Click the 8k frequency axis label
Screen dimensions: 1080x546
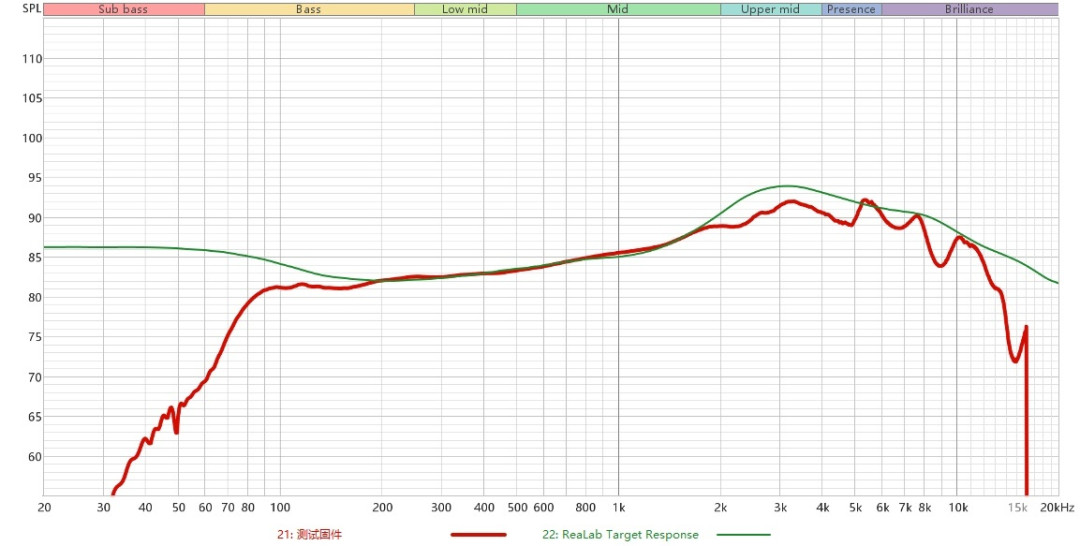coord(924,508)
